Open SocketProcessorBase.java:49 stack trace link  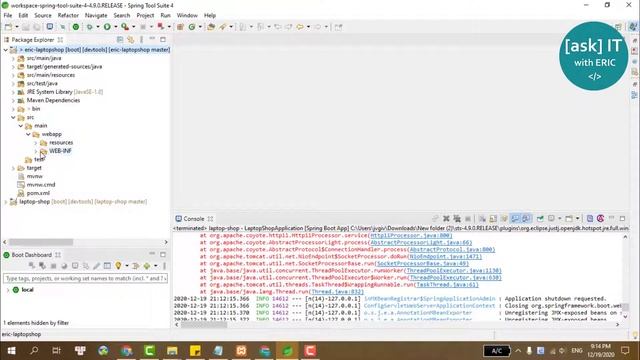pyautogui.click(x=422, y=264)
